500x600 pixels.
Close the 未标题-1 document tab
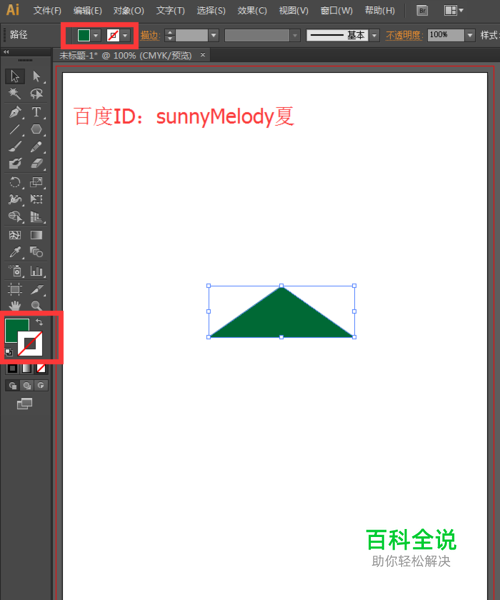[x=203, y=55]
